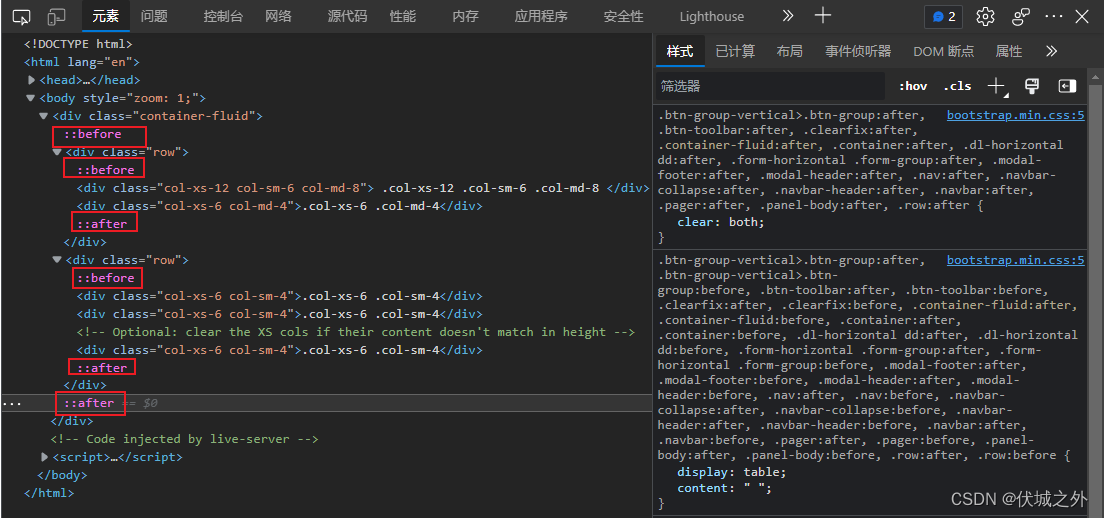Image resolution: width=1104 pixels, height=518 pixels.
Task: Click the send feedback icon
Action: [1021, 17]
